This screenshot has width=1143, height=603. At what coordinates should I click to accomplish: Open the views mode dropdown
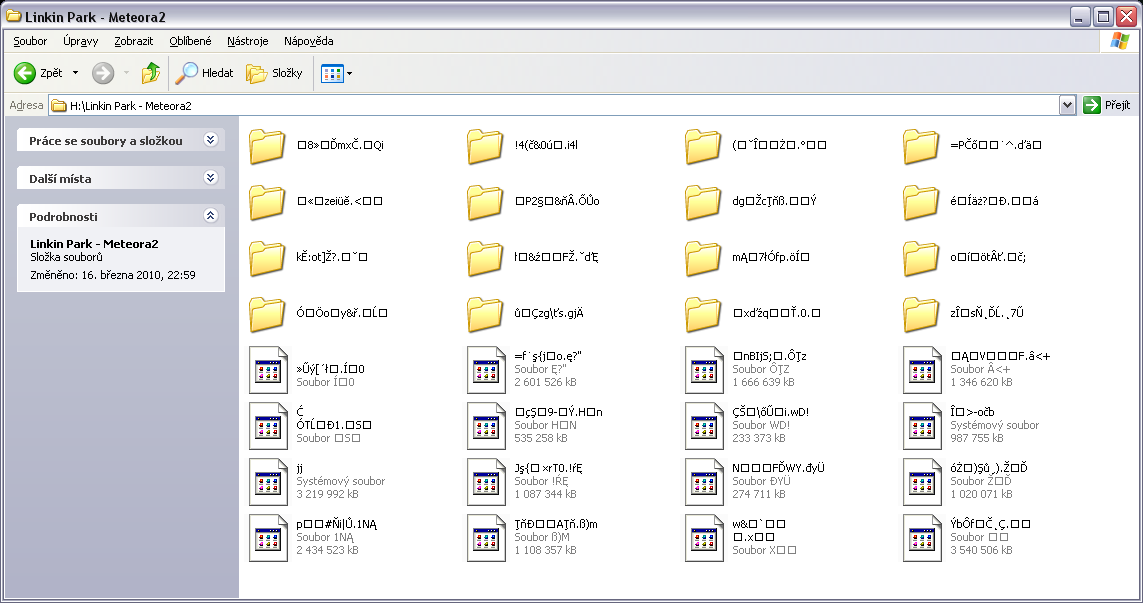pyautogui.click(x=336, y=73)
